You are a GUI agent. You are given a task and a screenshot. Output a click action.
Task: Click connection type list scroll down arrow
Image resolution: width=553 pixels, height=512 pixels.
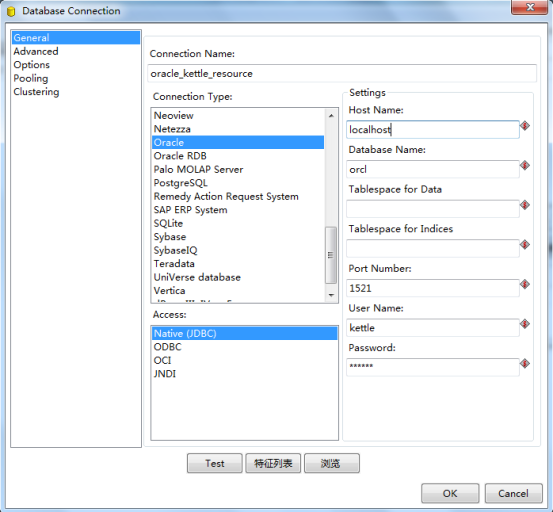(x=331, y=295)
